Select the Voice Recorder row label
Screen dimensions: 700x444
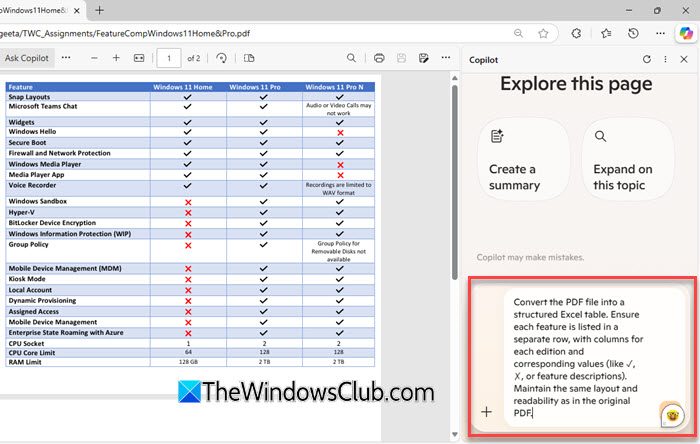click(x=32, y=185)
